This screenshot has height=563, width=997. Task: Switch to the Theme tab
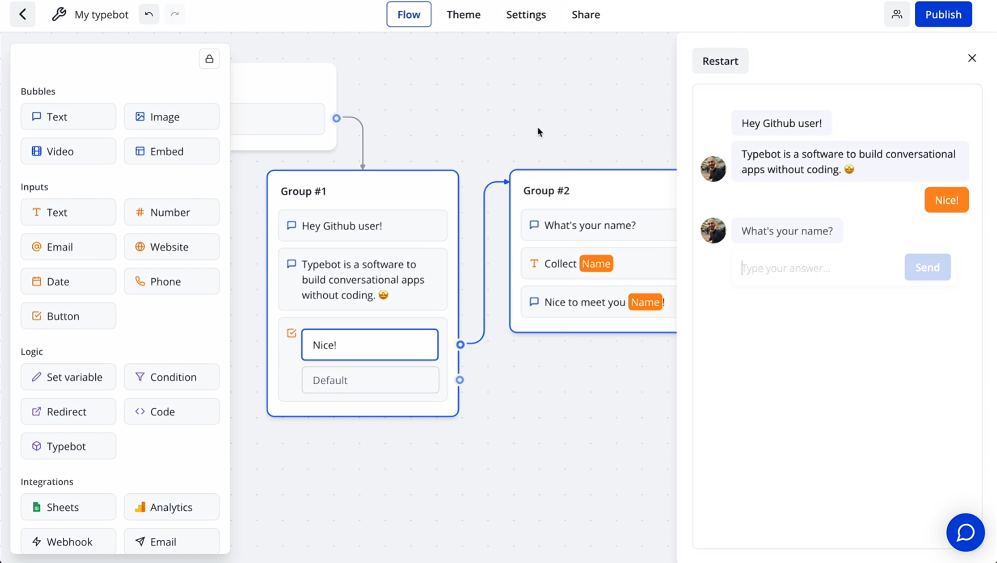(x=463, y=15)
